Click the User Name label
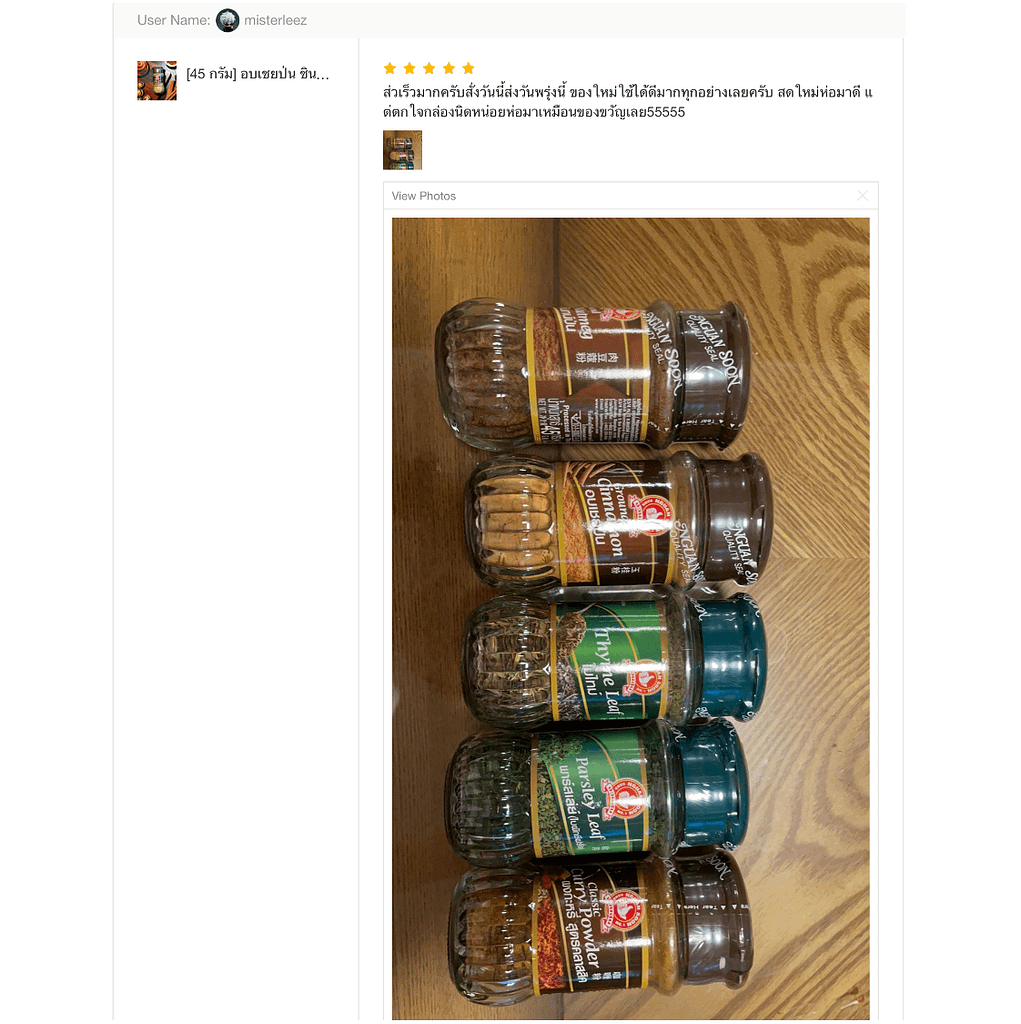The image size is (1021, 1024). pyautogui.click(x=174, y=20)
